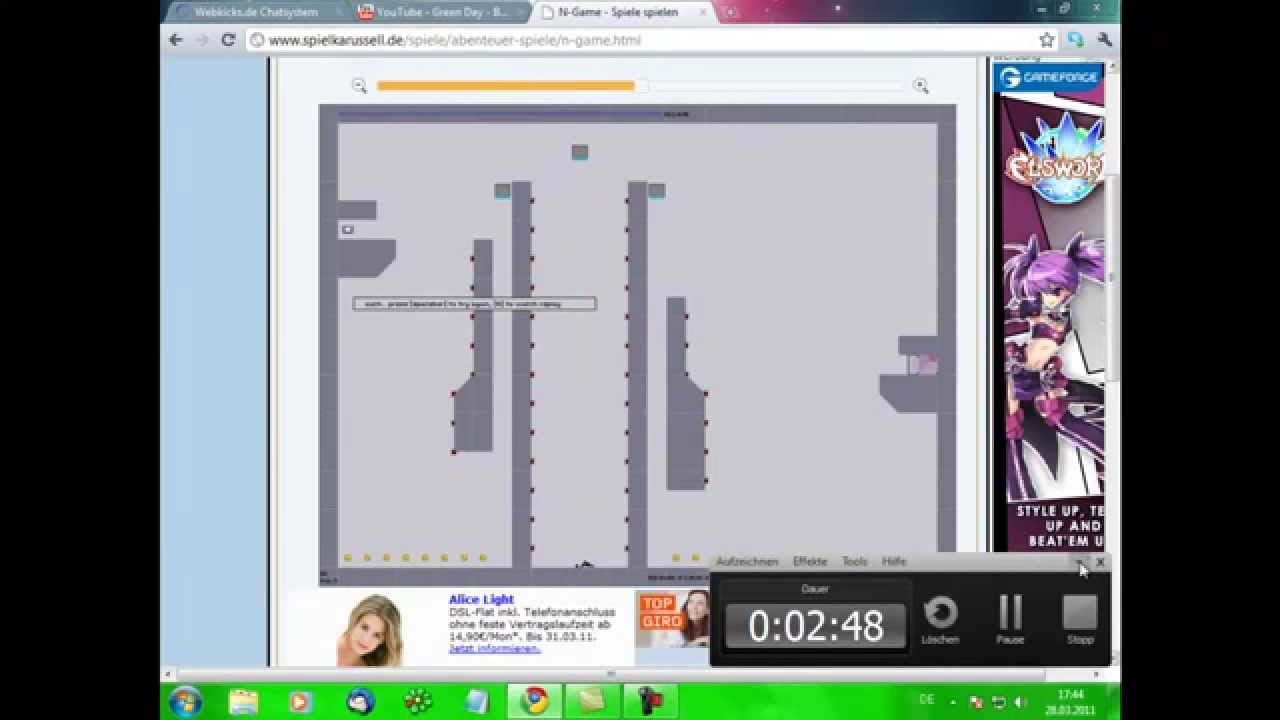
Task: Open the Effekte menu in recorder
Action: pos(810,562)
